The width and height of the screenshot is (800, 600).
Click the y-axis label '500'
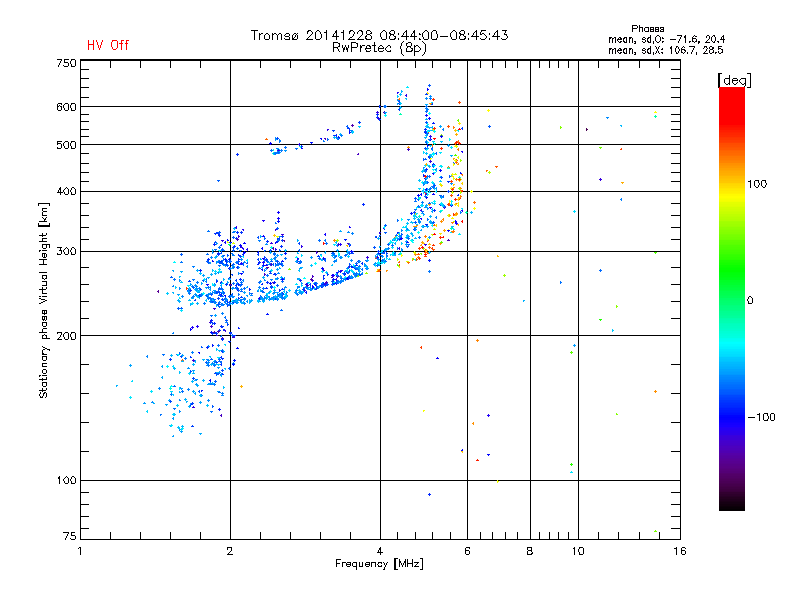coord(66,145)
